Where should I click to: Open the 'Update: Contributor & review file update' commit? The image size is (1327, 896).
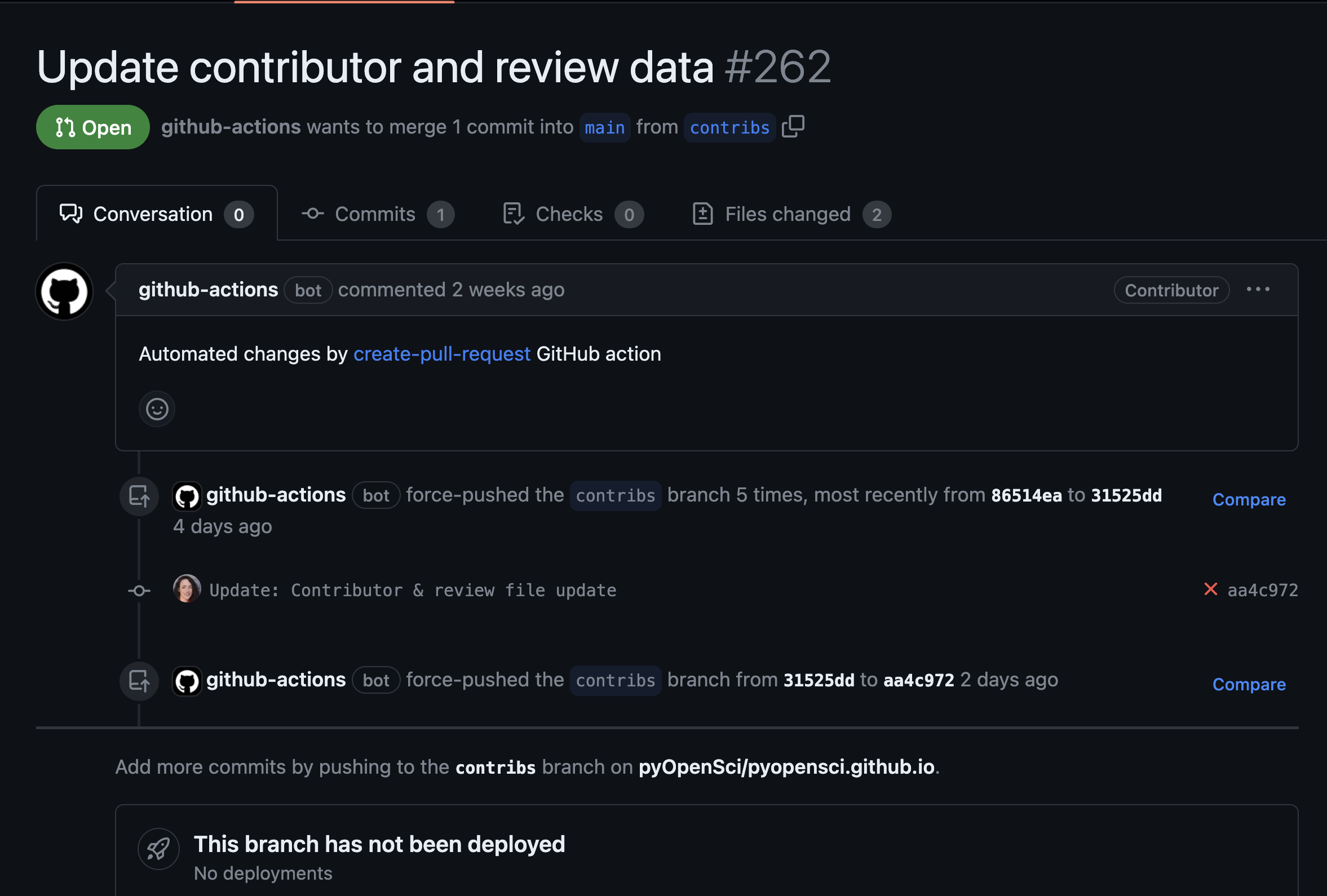click(413, 590)
